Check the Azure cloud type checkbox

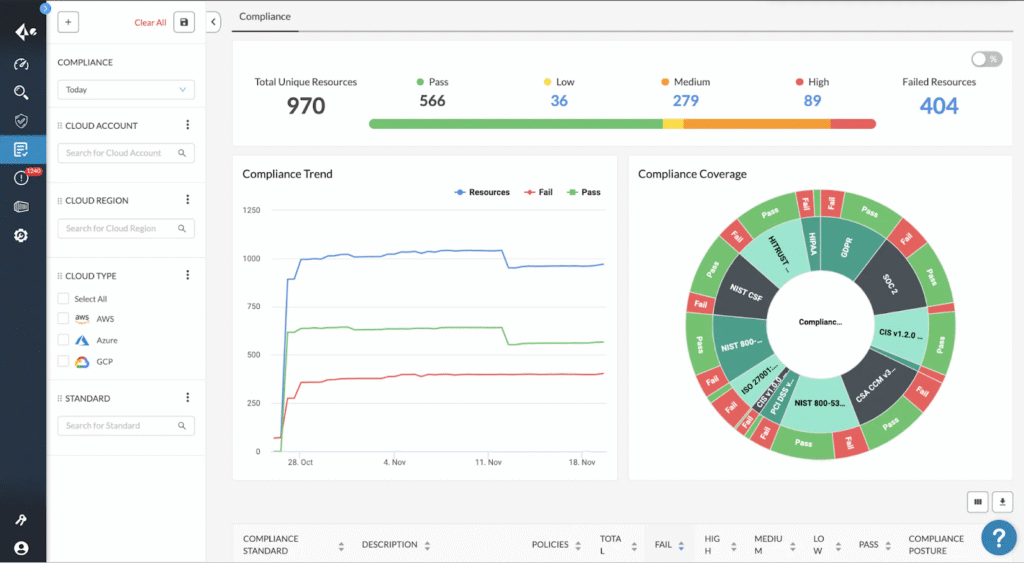click(x=64, y=340)
